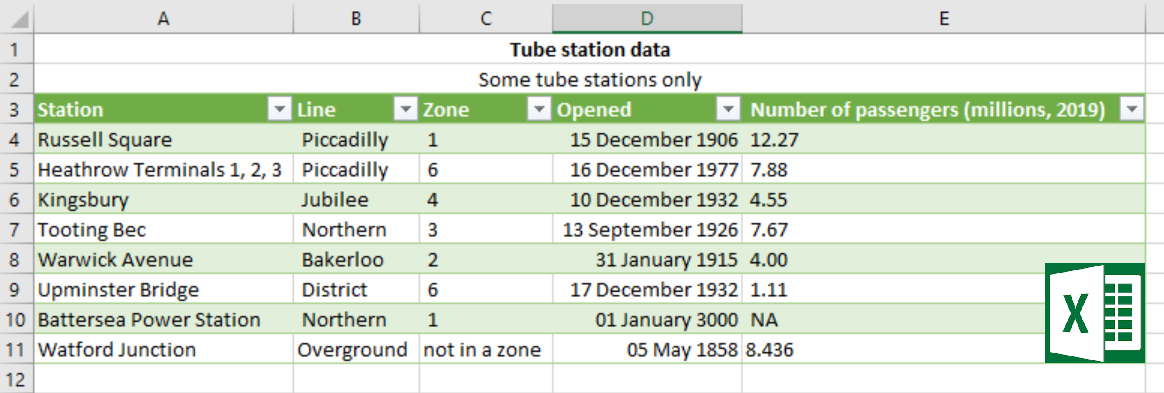Select row 11 header
Screen dimensions: 1164x393
tap(17, 349)
